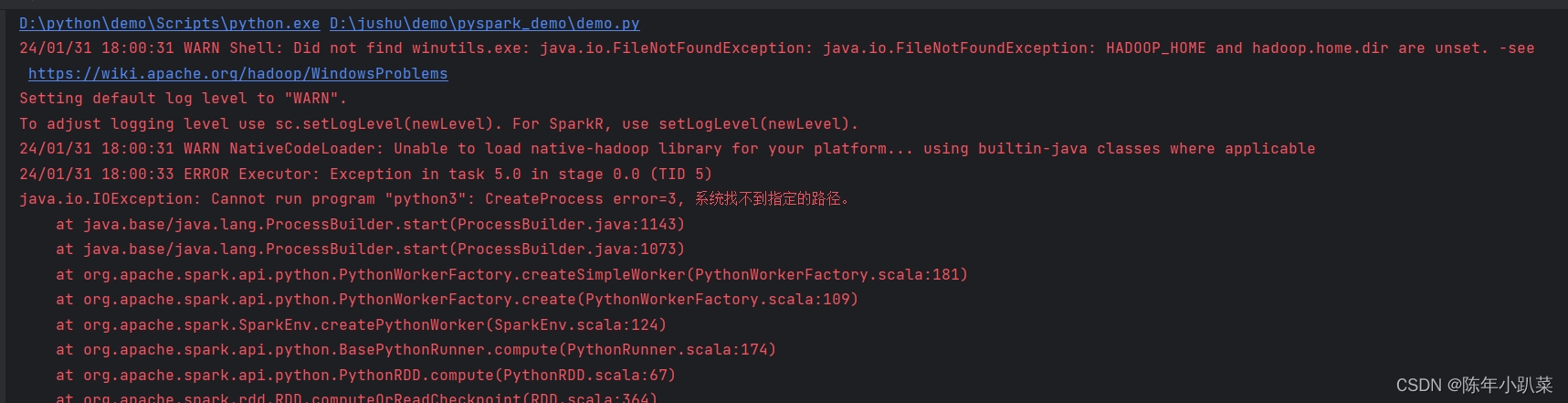Open the demo.py script path link
The width and height of the screenshot is (1568, 403).
(485, 24)
